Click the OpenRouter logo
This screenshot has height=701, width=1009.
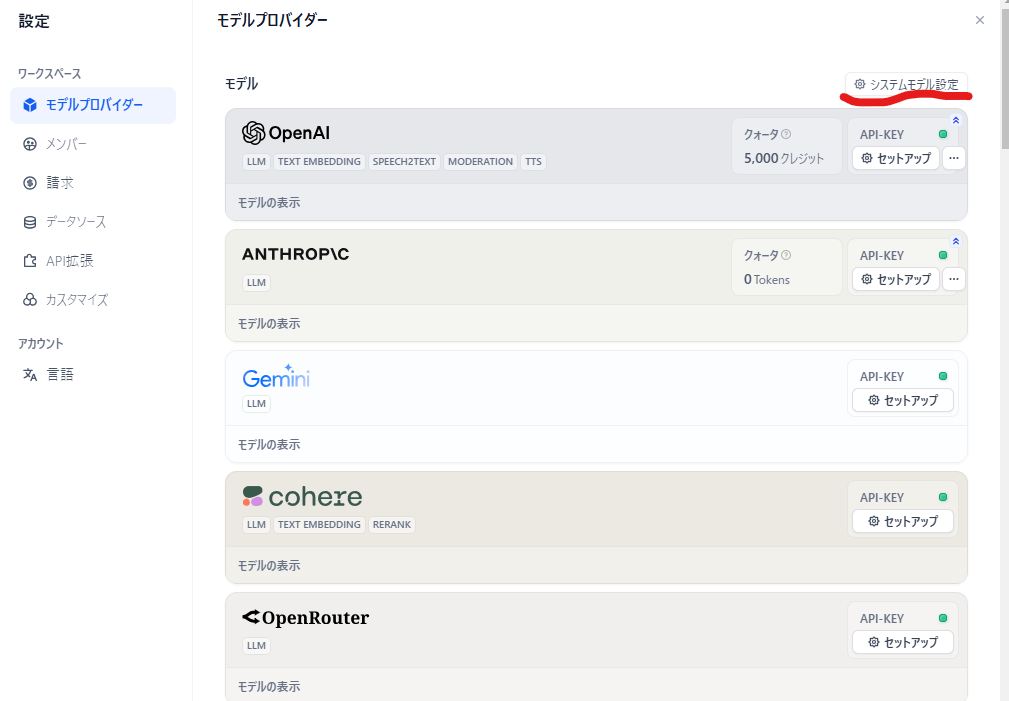point(306,618)
